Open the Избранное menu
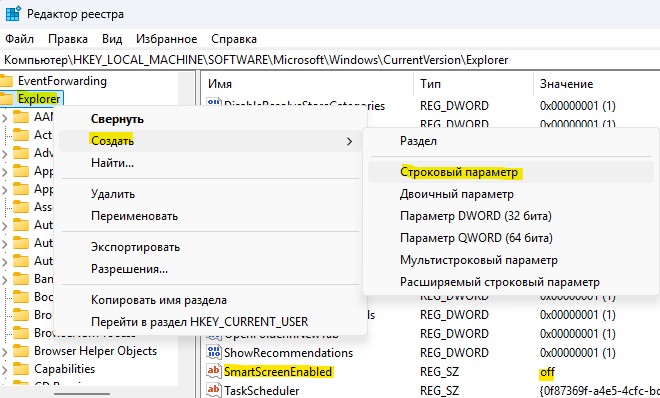Screen dimensions: 660x398 (x=166, y=39)
